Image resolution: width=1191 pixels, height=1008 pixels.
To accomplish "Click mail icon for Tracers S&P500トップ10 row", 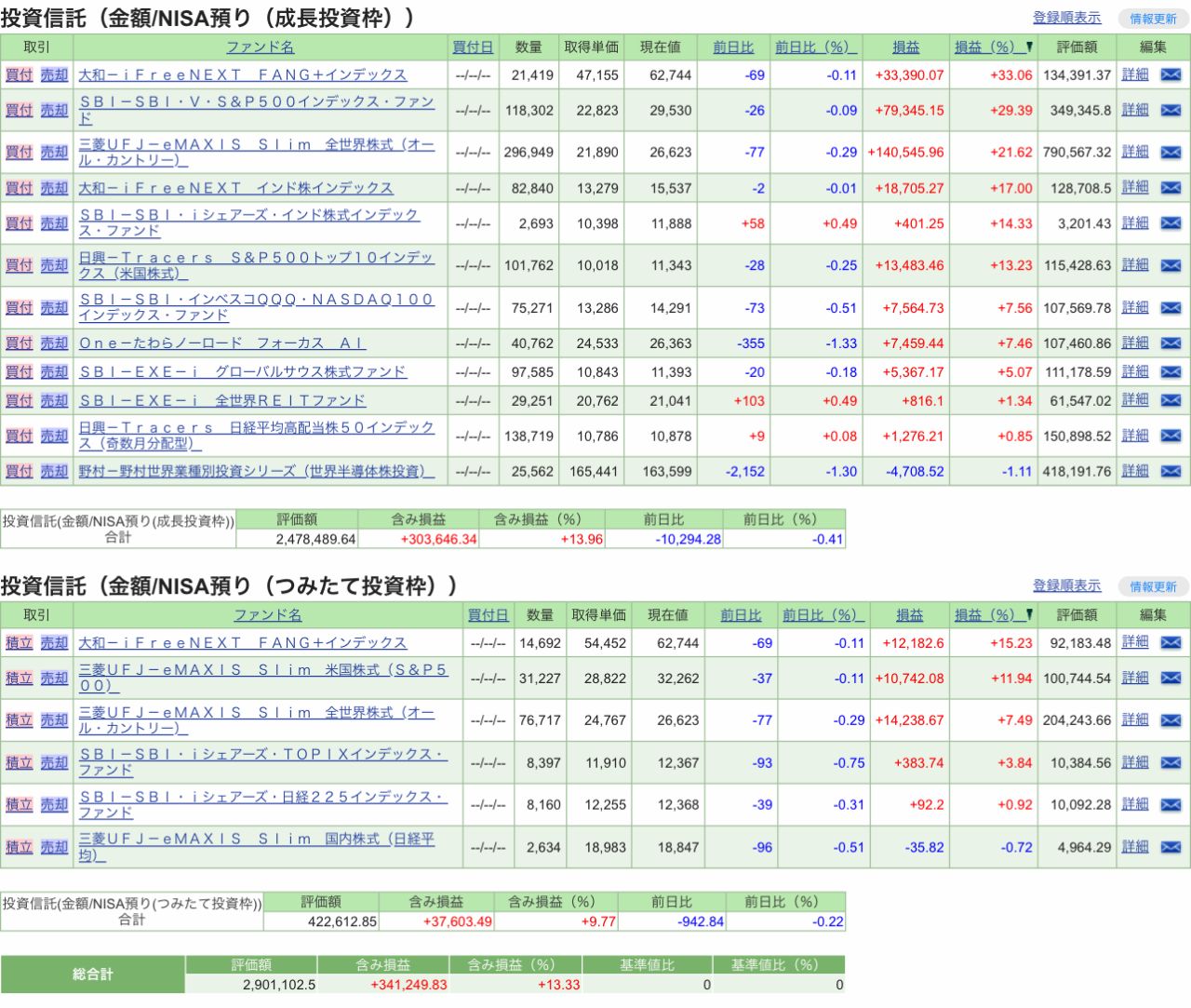I will click(1171, 264).
